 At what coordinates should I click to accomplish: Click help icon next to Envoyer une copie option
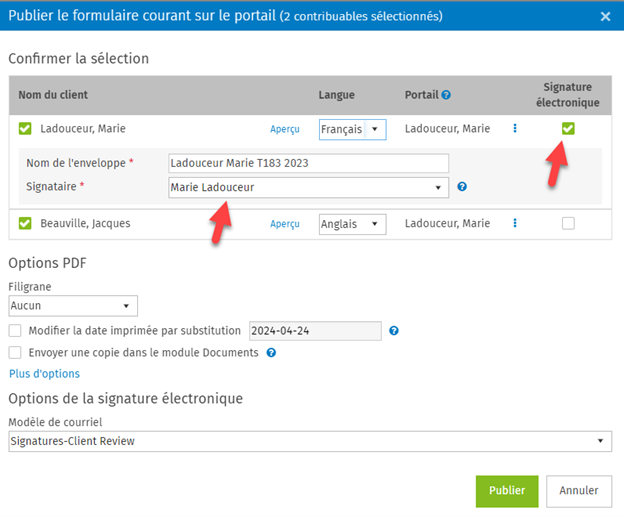pyautogui.click(x=271, y=353)
